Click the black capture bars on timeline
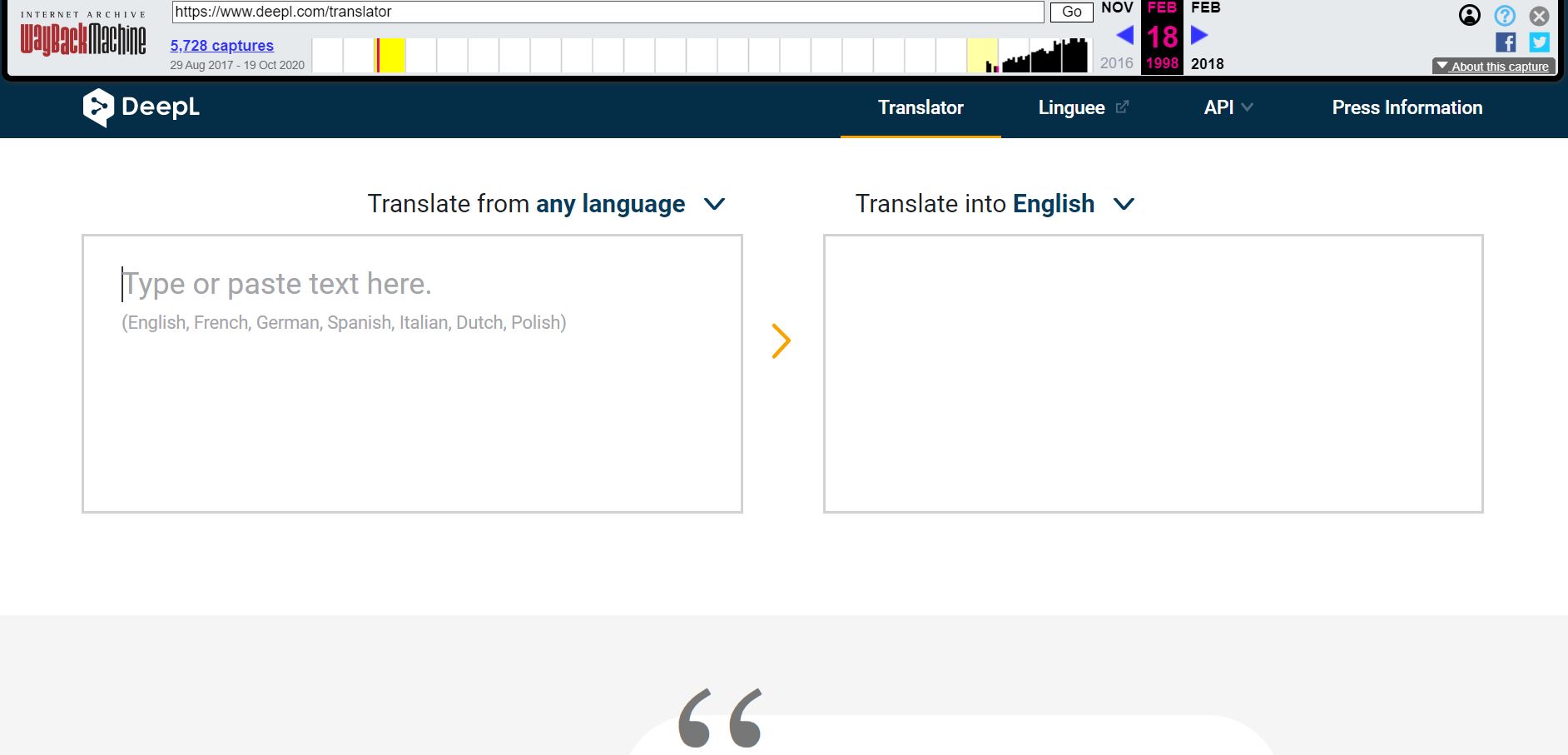1568x755 pixels. tap(1045, 56)
